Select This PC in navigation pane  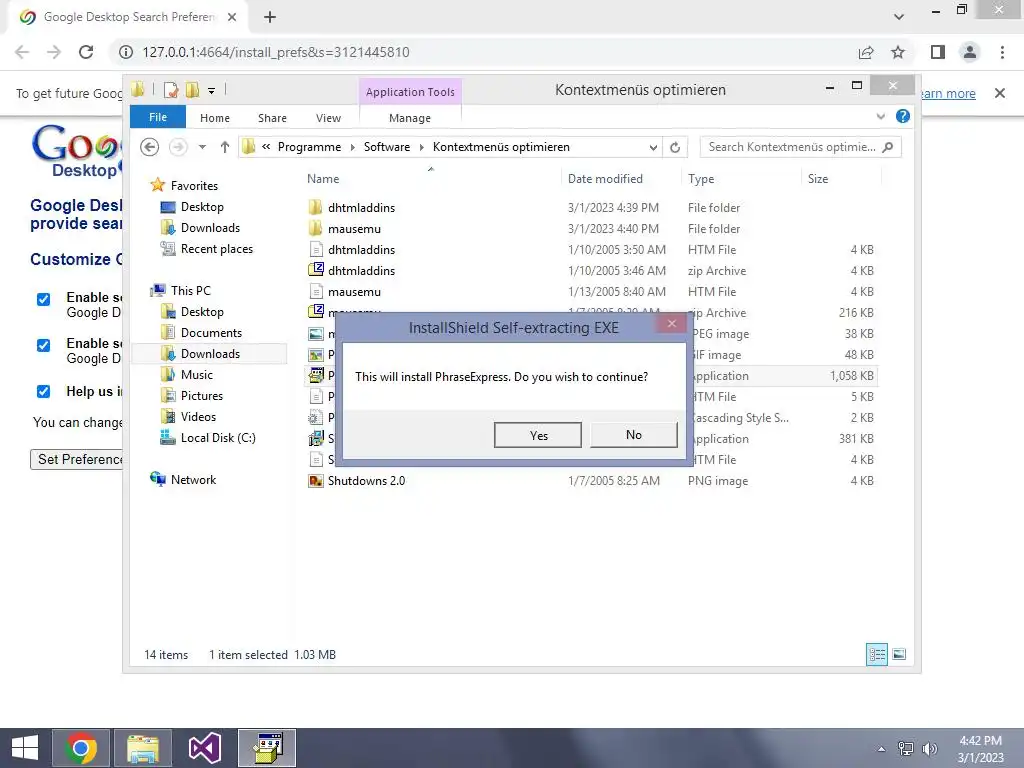tap(191, 291)
